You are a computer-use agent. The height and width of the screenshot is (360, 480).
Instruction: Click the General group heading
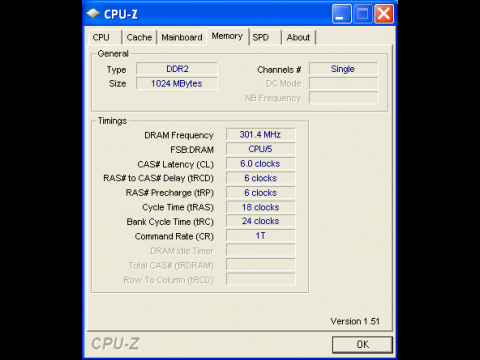pos(113,54)
